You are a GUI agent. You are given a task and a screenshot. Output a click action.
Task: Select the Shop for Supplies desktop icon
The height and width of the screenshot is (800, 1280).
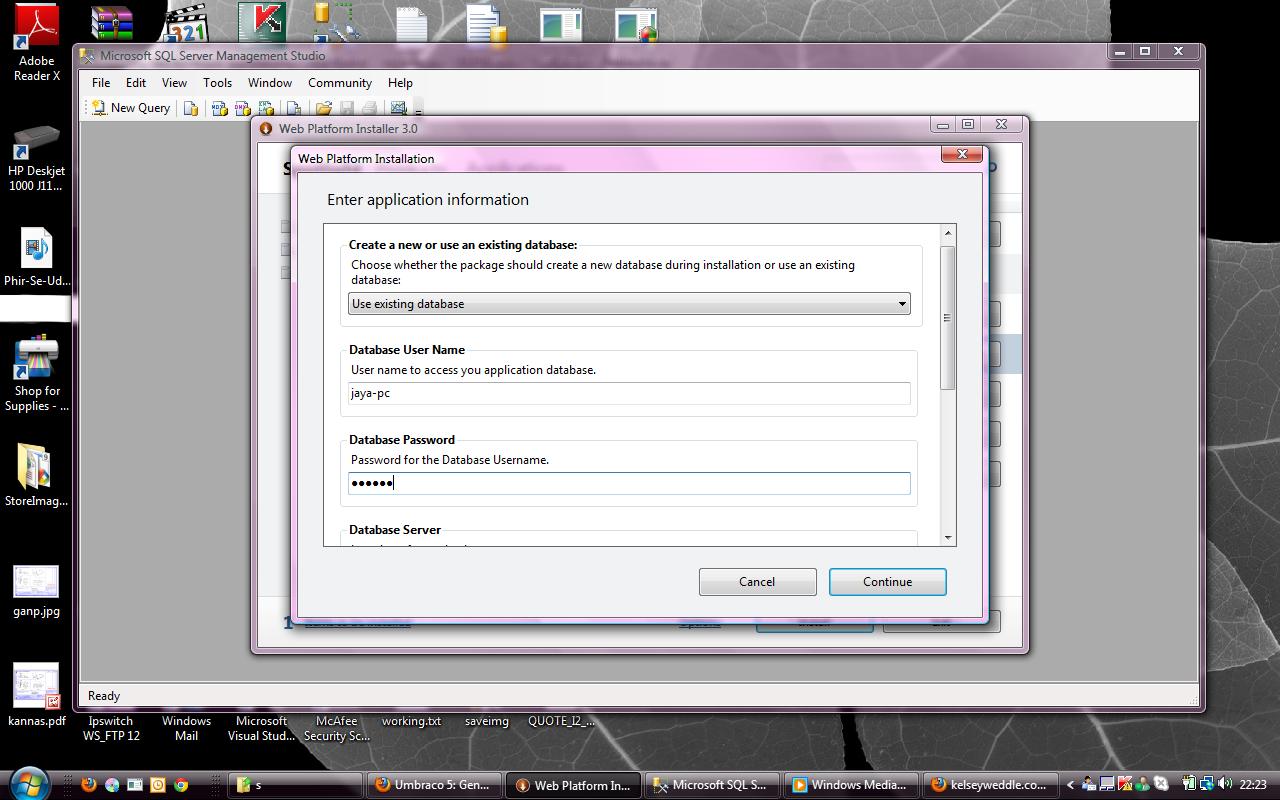[37, 372]
